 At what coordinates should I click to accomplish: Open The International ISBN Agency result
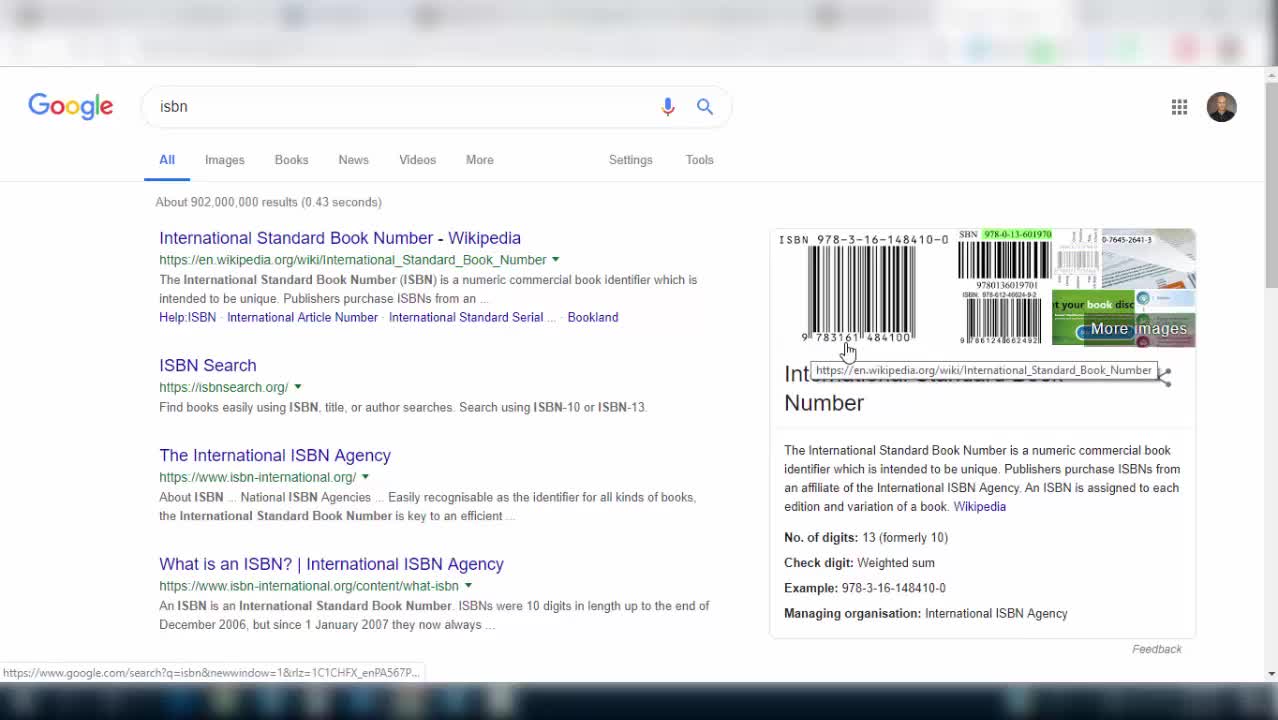click(x=275, y=455)
